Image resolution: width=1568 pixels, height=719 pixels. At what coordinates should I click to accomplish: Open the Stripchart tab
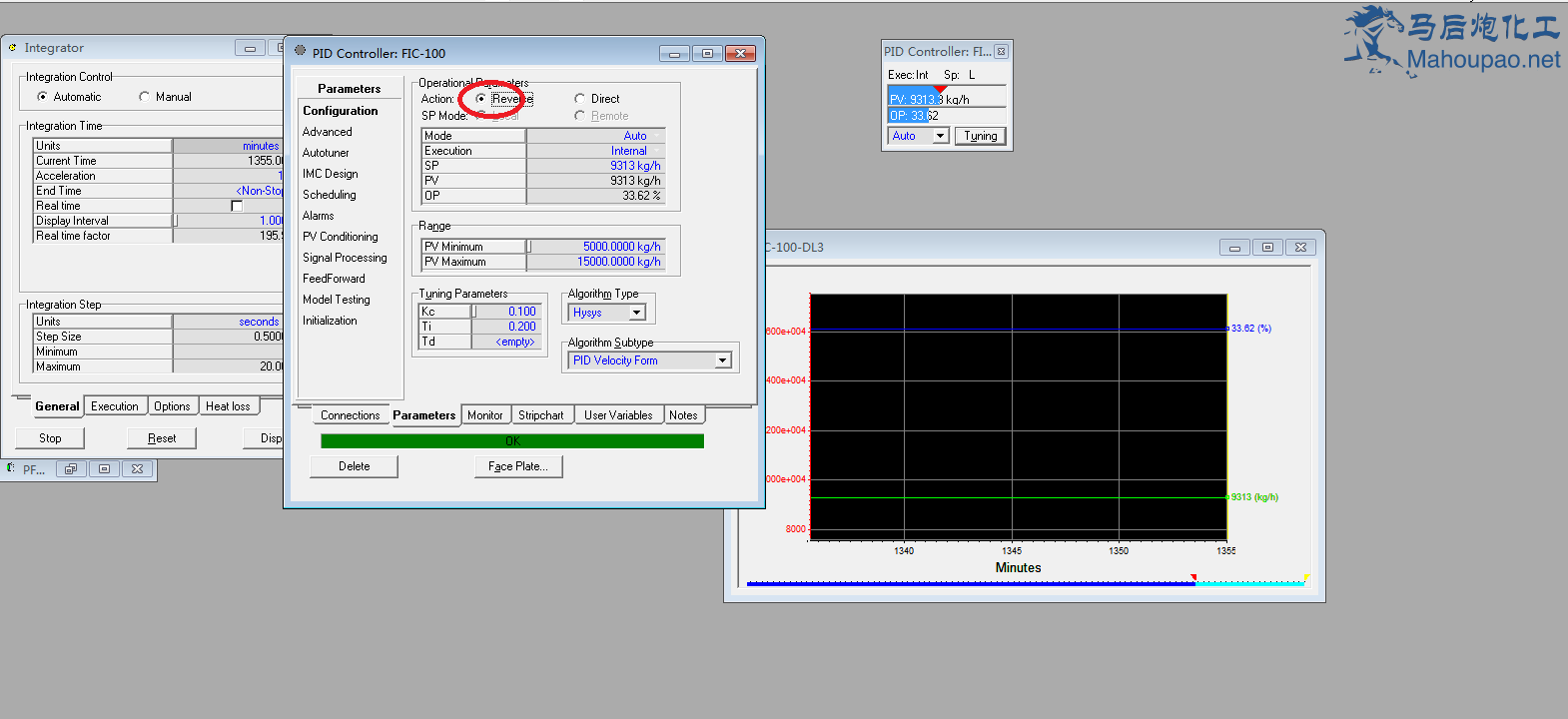tap(541, 415)
